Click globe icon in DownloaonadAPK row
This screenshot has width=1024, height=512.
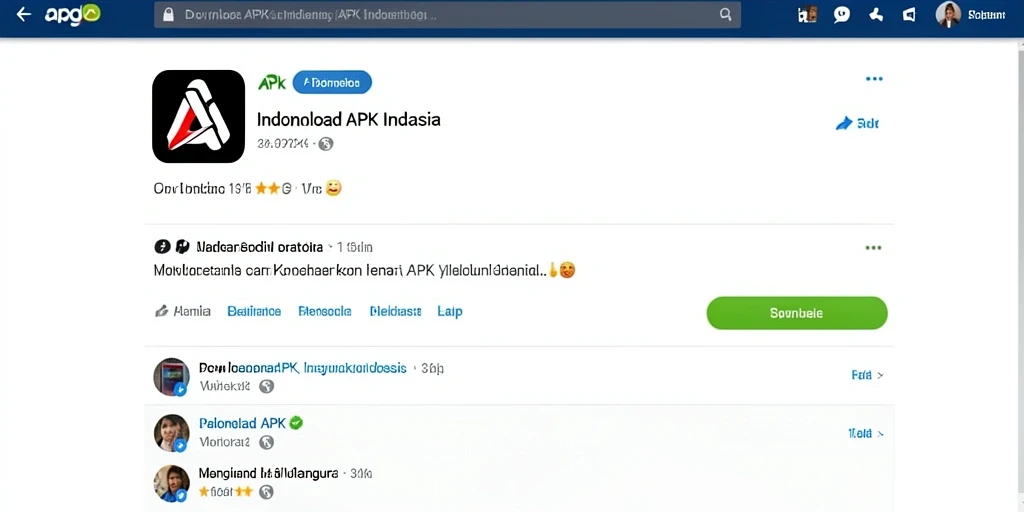266,387
